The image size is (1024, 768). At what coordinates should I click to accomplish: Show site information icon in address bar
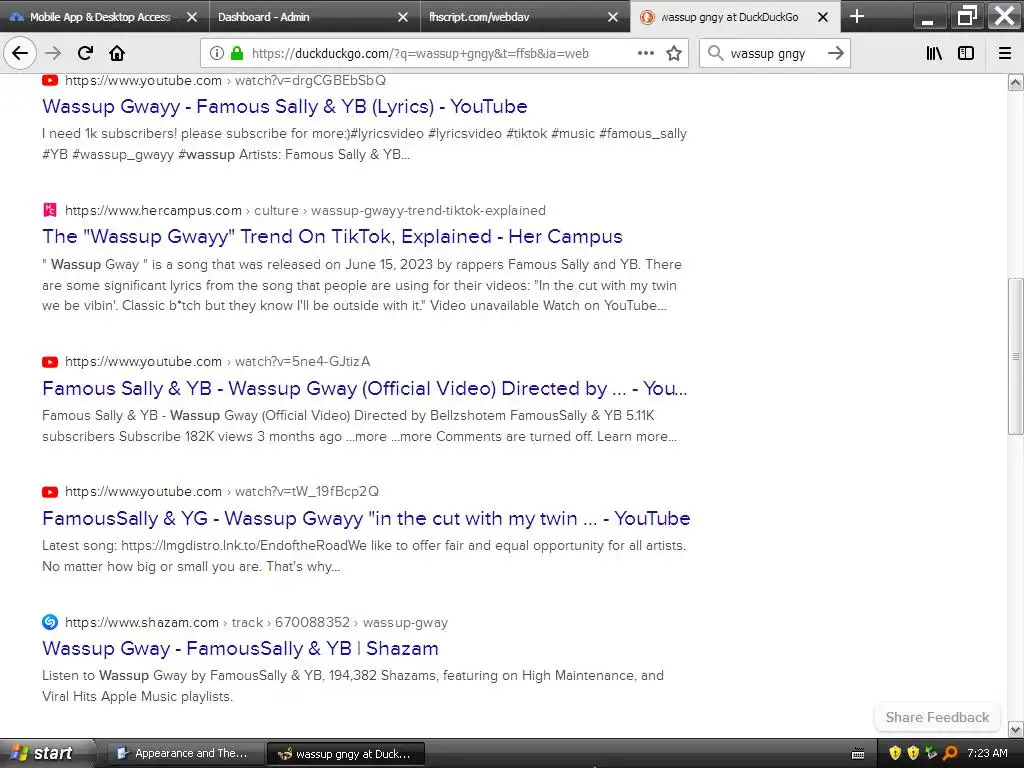click(216, 54)
